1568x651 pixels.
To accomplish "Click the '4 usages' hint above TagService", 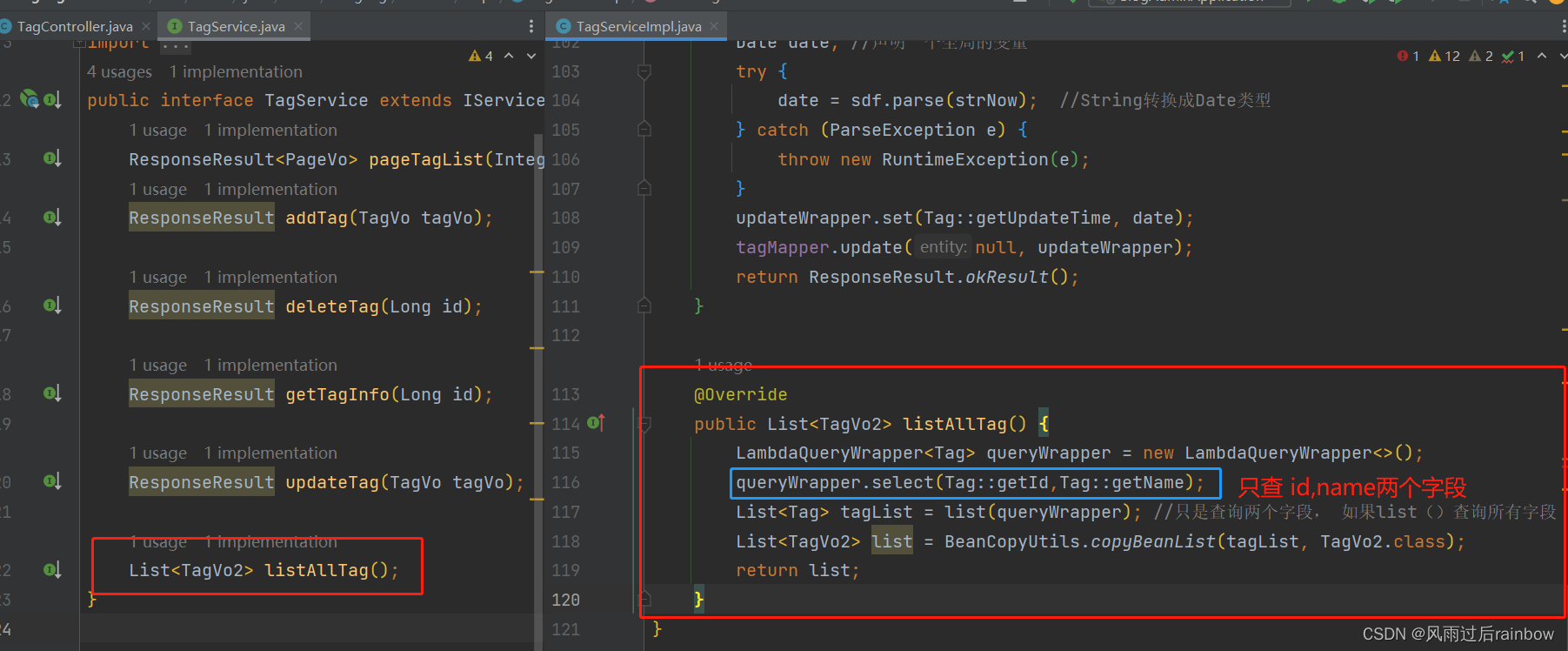I will (x=119, y=71).
